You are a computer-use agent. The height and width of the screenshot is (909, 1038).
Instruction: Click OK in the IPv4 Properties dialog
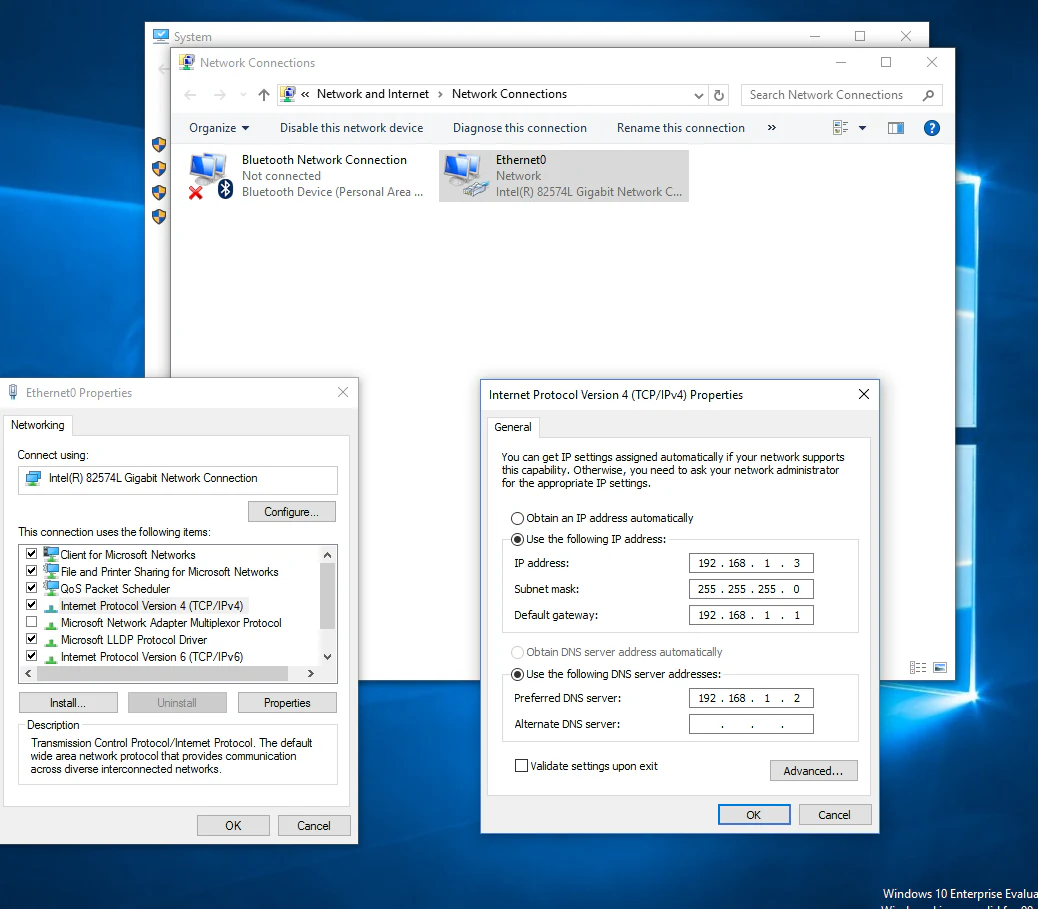[x=754, y=815]
